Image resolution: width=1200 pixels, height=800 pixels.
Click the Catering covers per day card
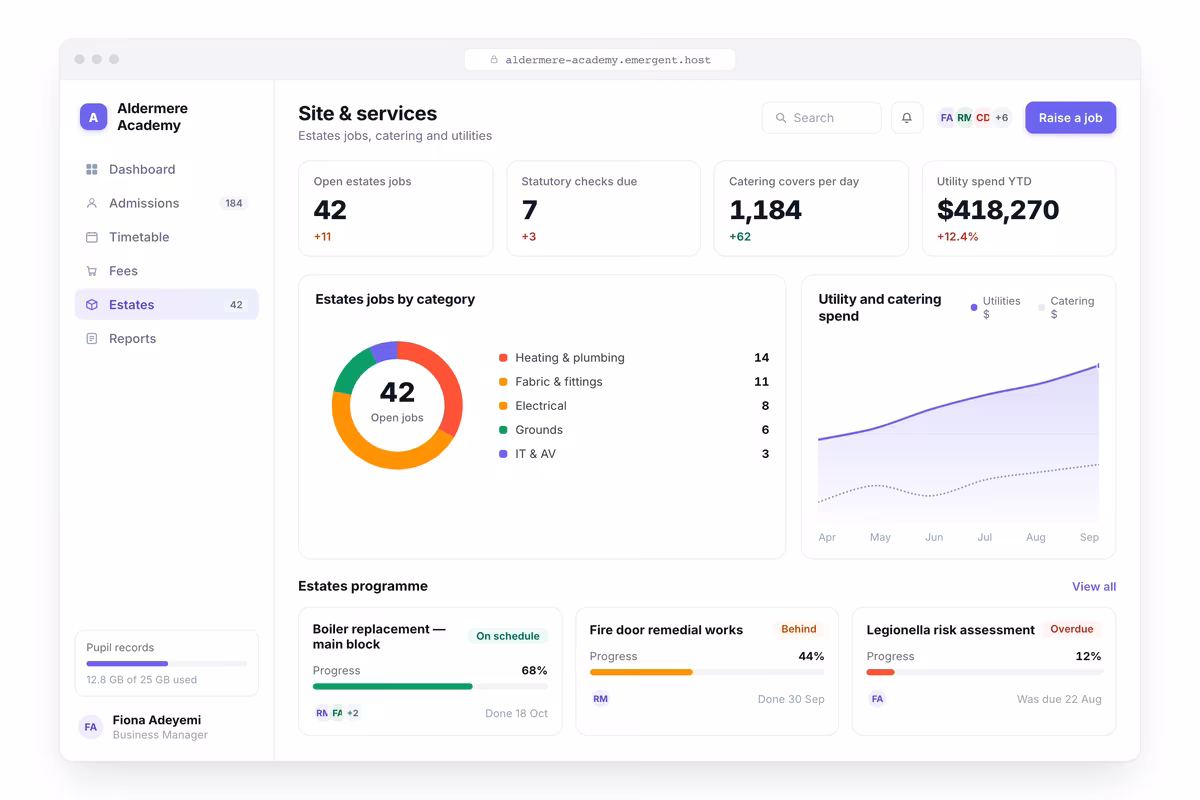[x=811, y=209]
